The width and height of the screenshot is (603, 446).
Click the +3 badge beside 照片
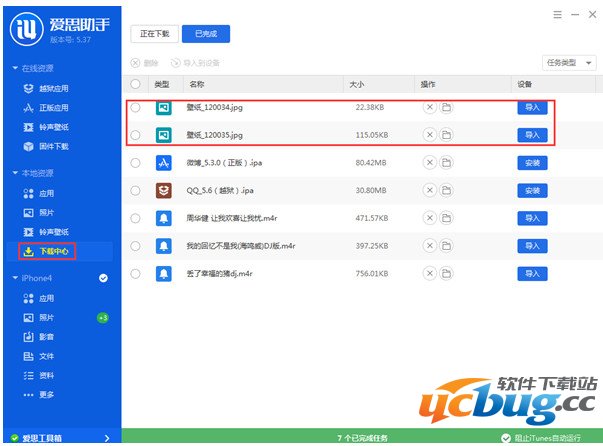[x=103, y=318]
